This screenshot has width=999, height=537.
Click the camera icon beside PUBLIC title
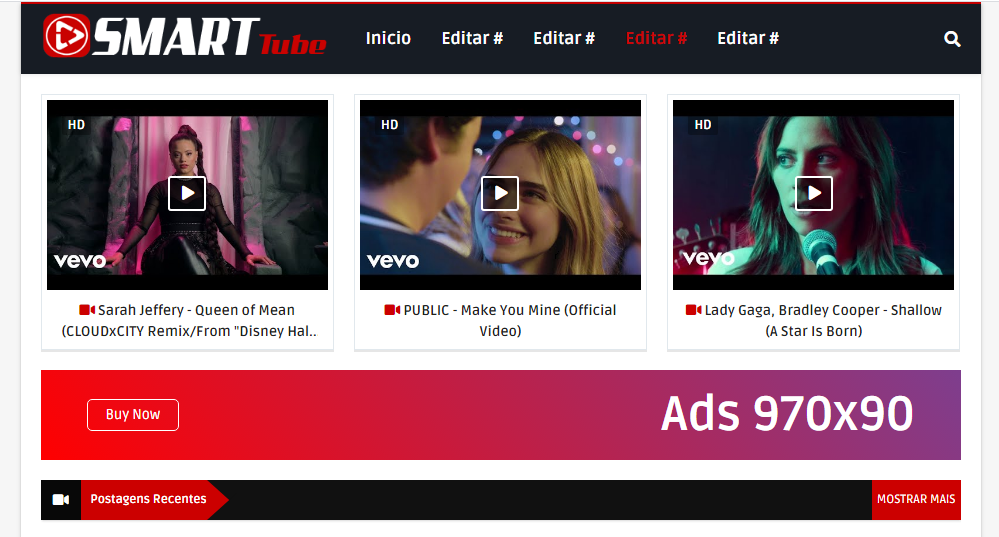point(392,310)
